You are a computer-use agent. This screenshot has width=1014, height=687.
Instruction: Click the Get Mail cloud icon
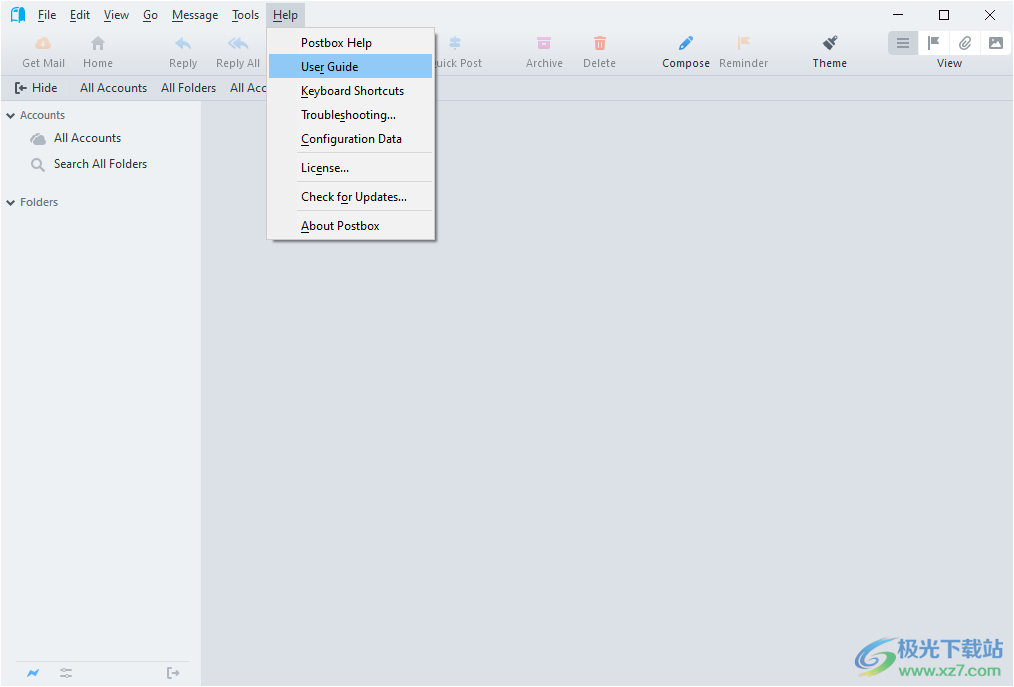[x=43, y=43]
